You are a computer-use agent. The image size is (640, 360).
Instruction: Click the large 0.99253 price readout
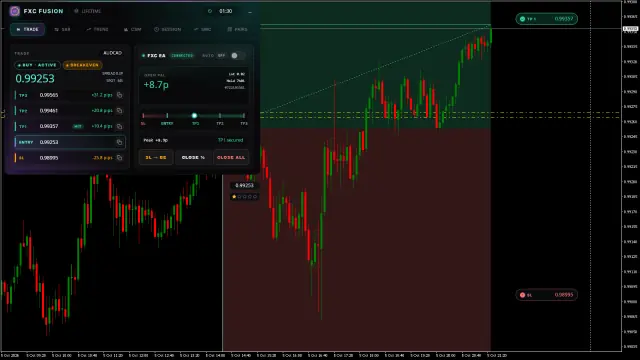coord(35,78)
